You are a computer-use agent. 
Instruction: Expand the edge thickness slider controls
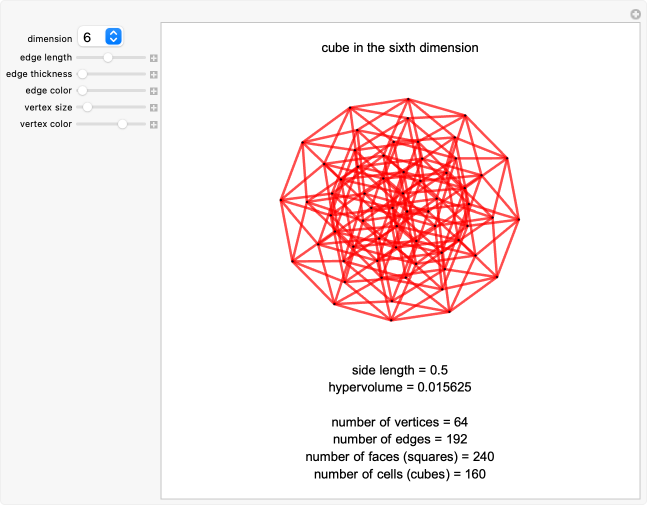154,74
